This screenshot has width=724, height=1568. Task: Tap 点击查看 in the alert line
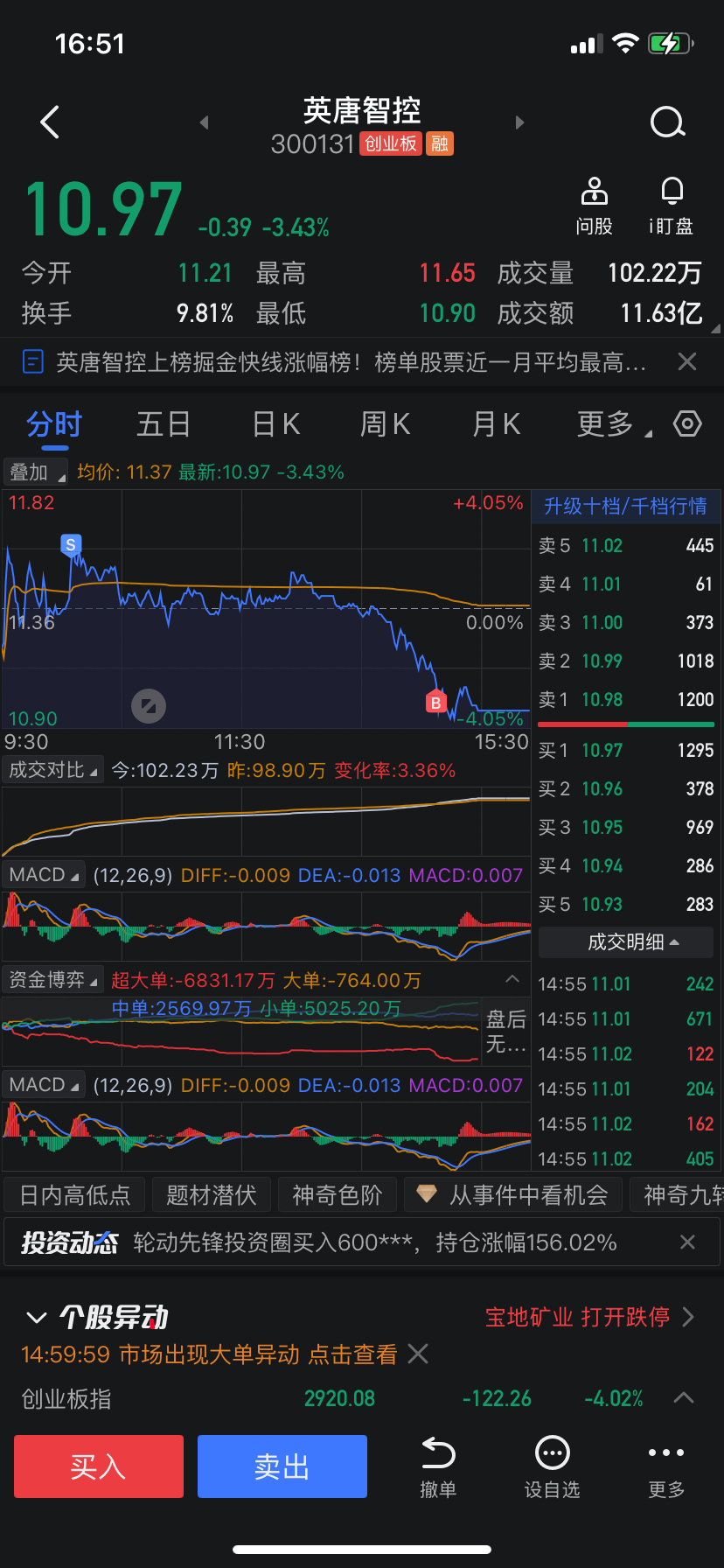(x=352, y=1354)
